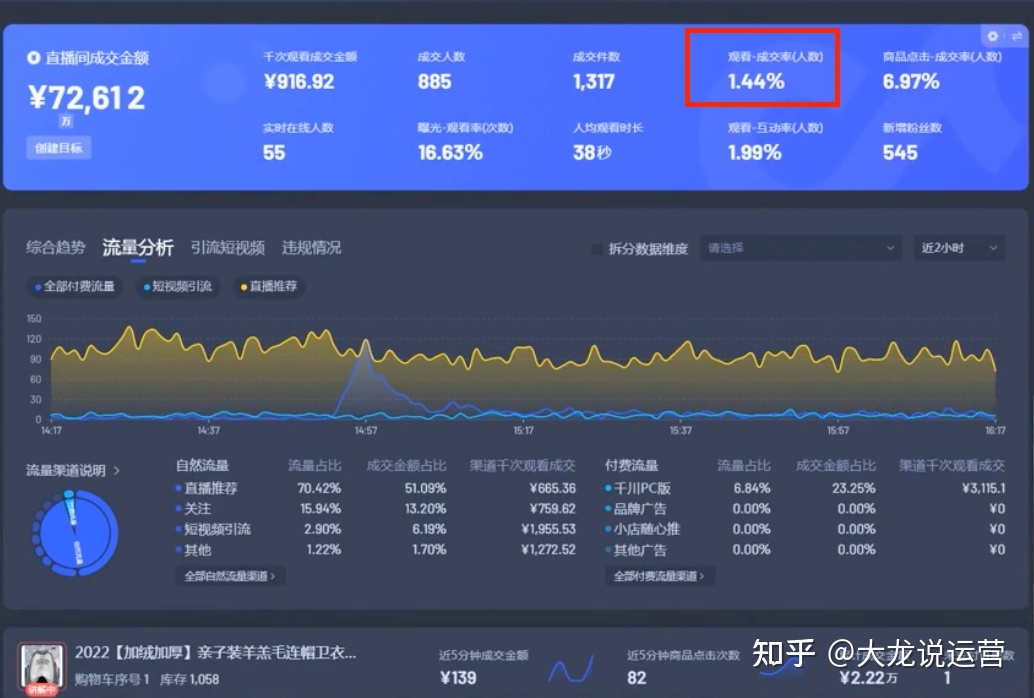The image size is (1034, 698).
Task: Click the 创建目标 button
Action: [59, 148]
